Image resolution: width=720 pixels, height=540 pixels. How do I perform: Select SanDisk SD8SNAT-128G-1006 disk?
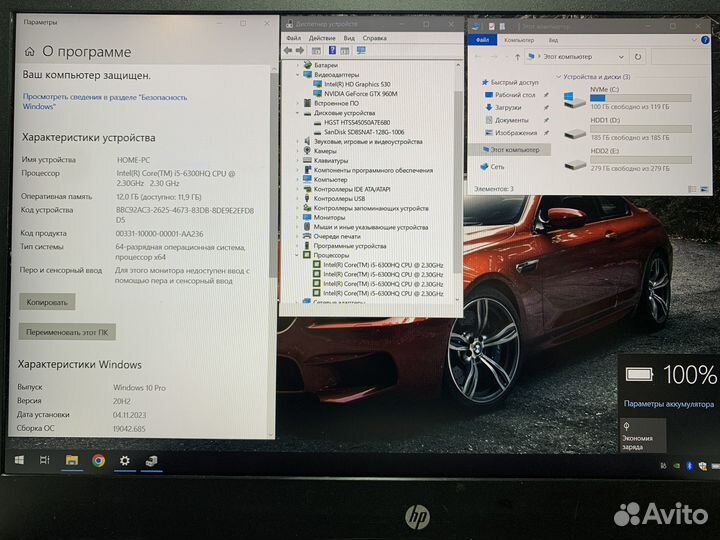[364, 132]
